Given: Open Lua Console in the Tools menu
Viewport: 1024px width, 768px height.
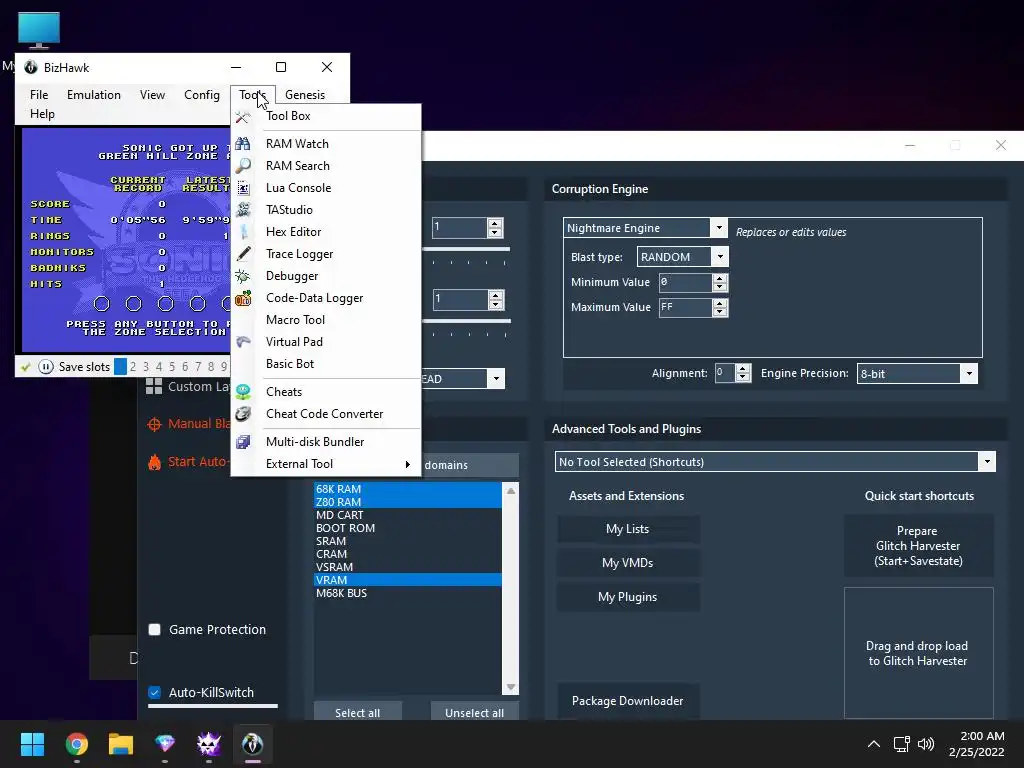Looking at the screenshot, I should pyautogui.click(x=298, y=188).
